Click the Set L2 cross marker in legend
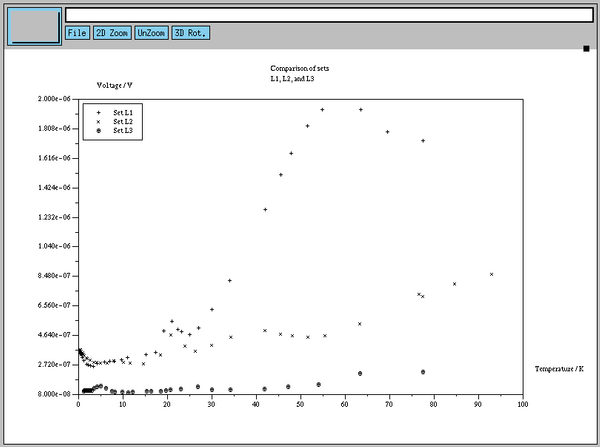Image resolution: width=600 pixels, height=447 pixels. [x=99, y=122]
